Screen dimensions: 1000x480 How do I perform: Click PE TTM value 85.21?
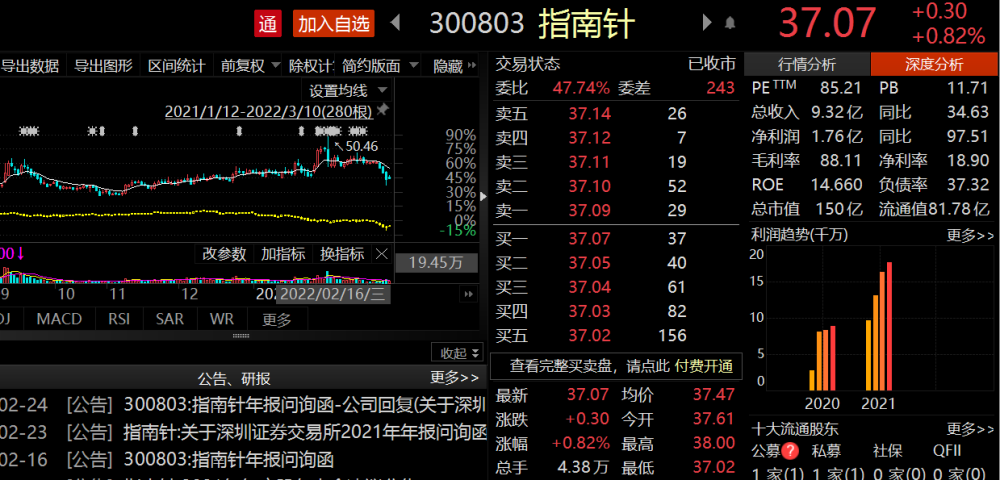[841, 89]
